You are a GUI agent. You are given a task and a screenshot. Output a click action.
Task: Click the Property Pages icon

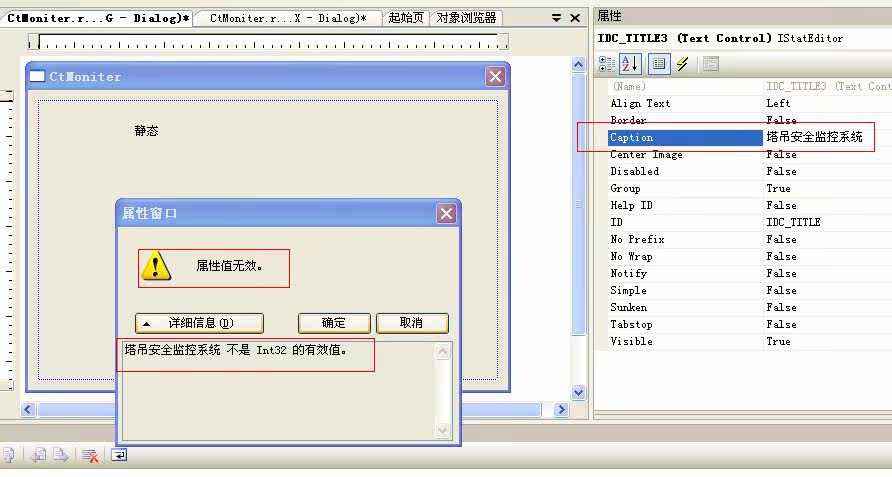[x=711, y=64]
